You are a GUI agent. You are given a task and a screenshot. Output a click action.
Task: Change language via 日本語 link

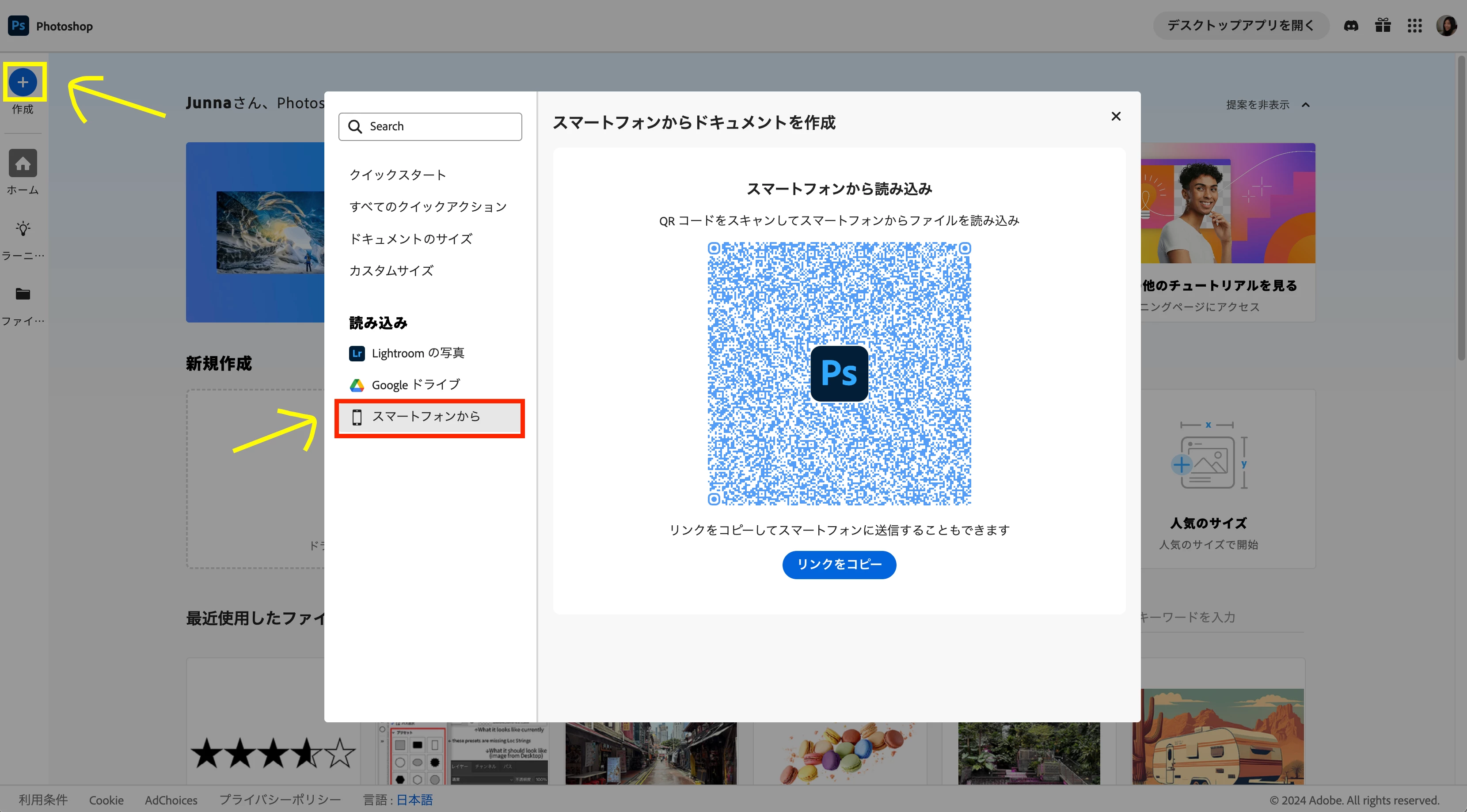(x=414, y=800)
